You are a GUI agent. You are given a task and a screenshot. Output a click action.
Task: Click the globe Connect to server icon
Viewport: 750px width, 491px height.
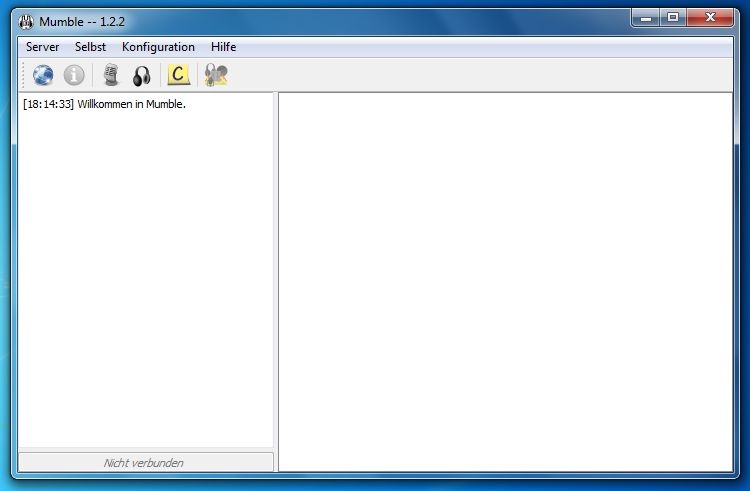(43, 76)
